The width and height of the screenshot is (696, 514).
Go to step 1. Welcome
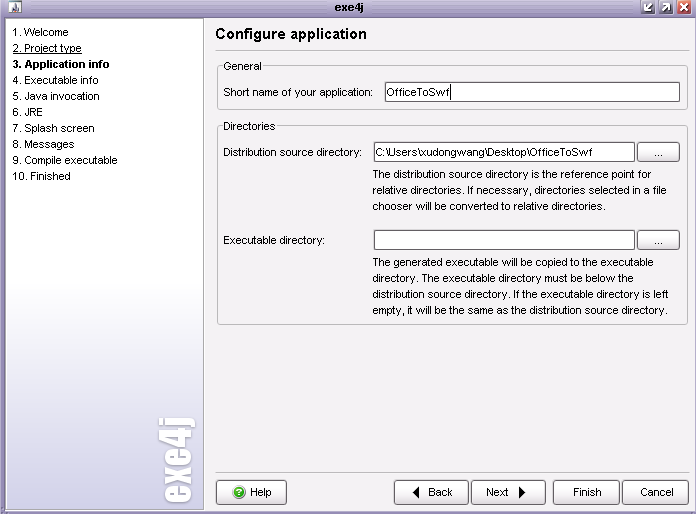tap(40, 32)
